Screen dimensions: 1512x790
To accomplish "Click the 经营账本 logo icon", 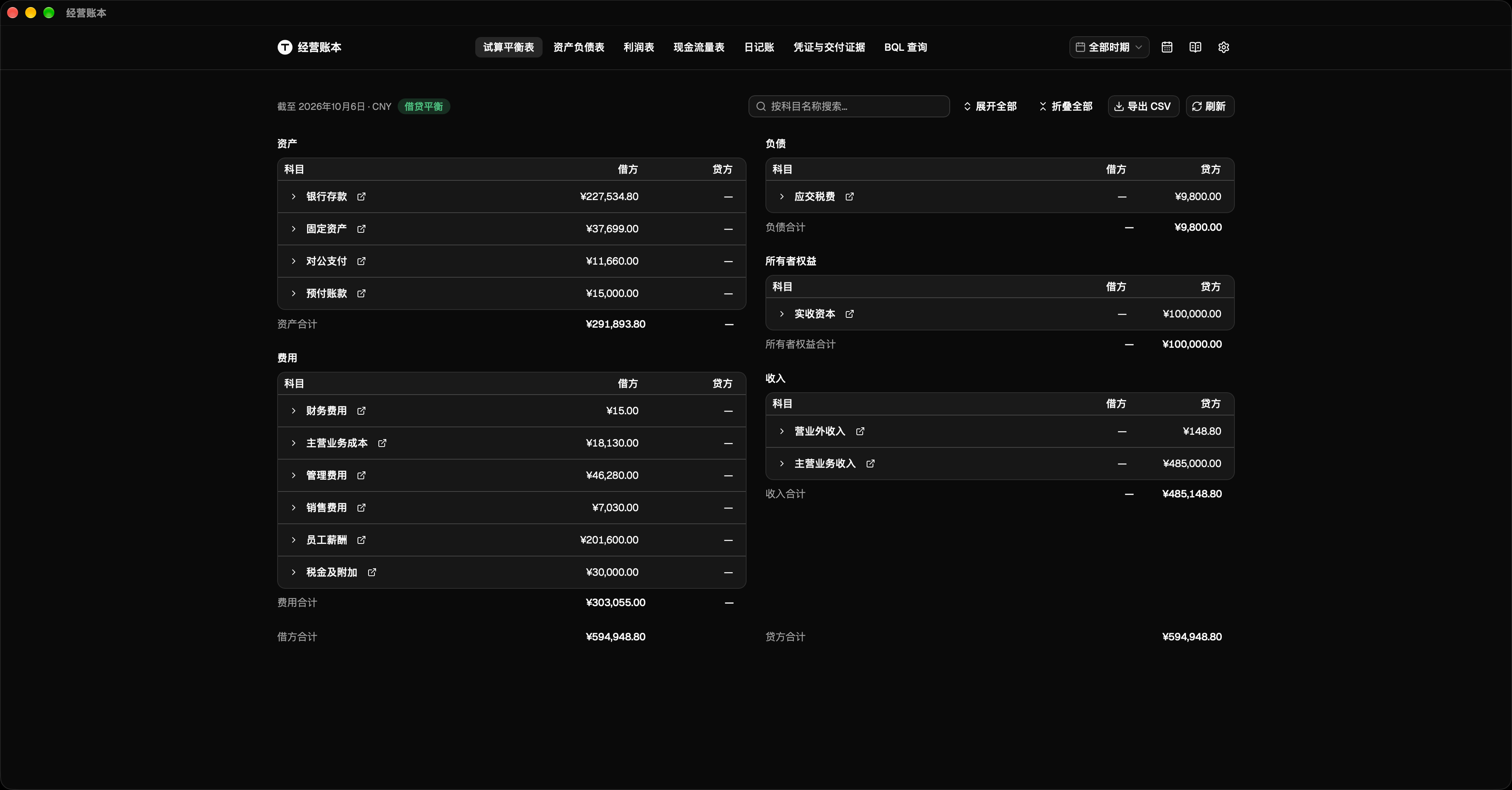I will tap(285, 47).
